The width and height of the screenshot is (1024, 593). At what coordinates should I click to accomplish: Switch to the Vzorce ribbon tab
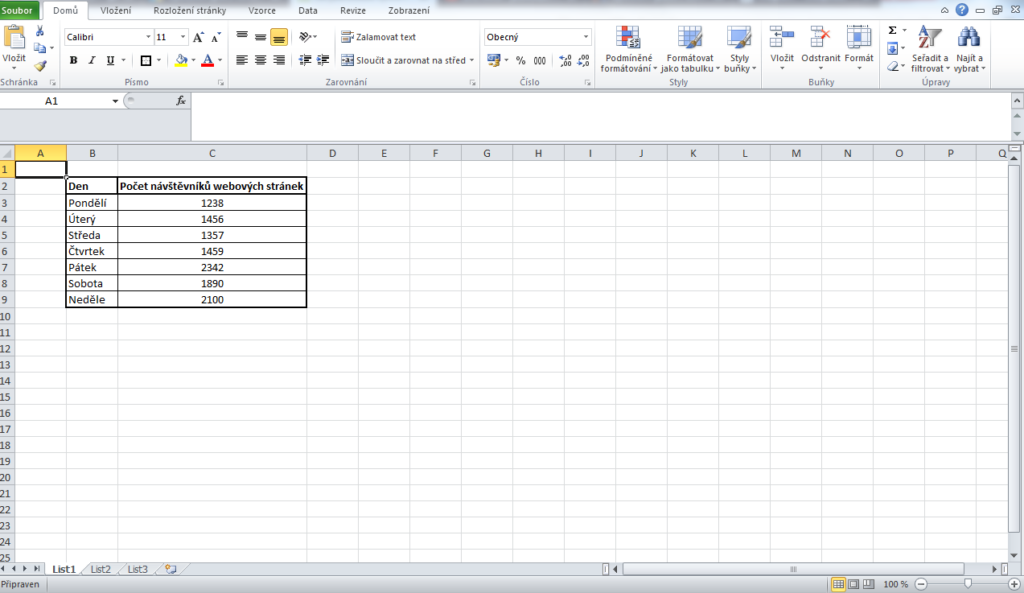pyautogui.click(x=262, y=10)
